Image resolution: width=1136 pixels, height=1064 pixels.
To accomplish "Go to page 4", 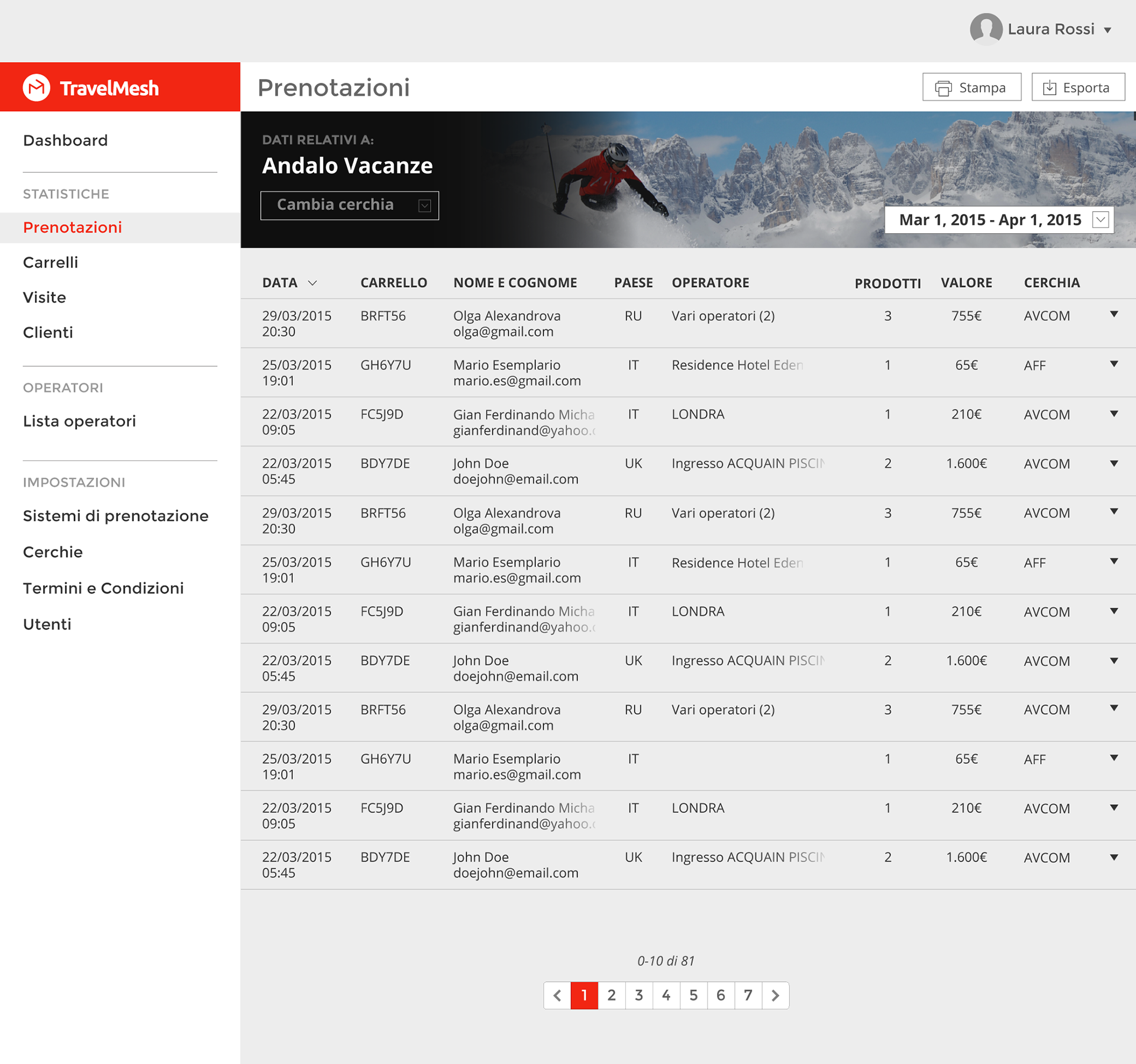I will pos(666,995).
